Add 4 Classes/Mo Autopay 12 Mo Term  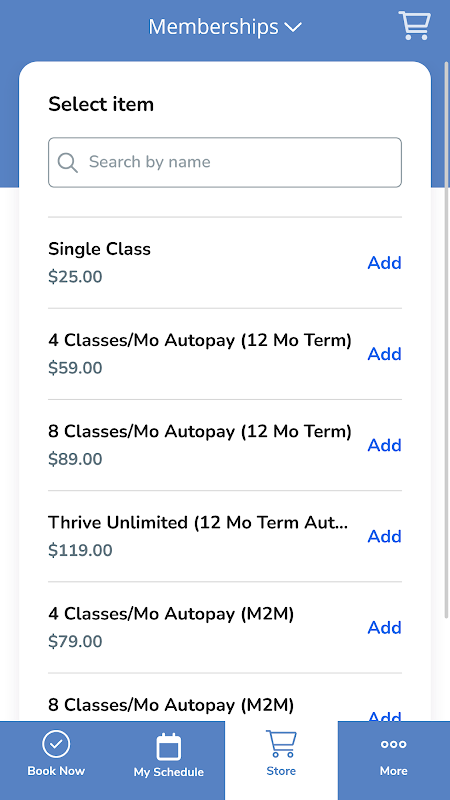tap(385, 354)
